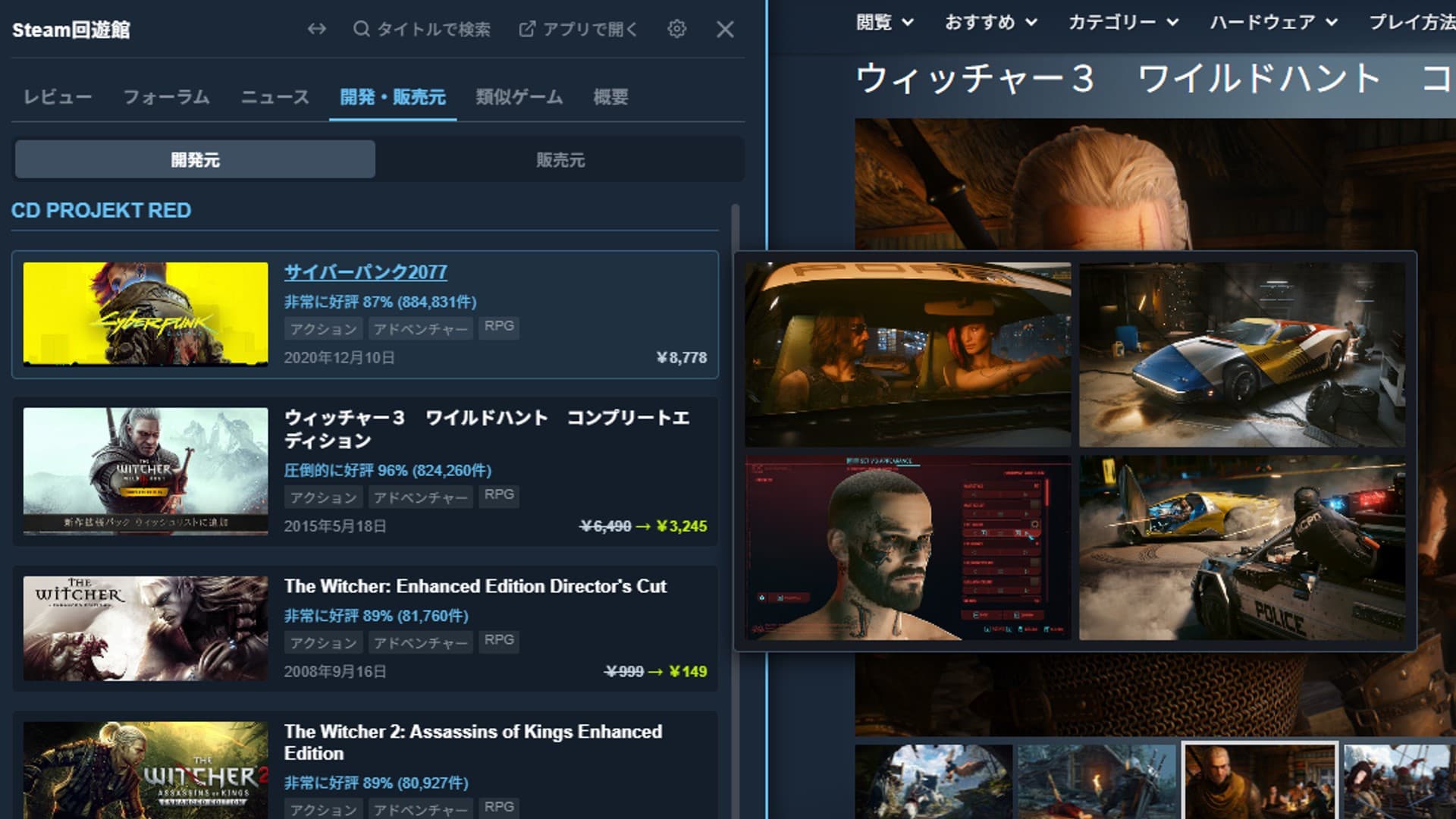Click the RPG tag under Witcher 3 entry
Screen dimensions: 1456x819
point(499,495)
